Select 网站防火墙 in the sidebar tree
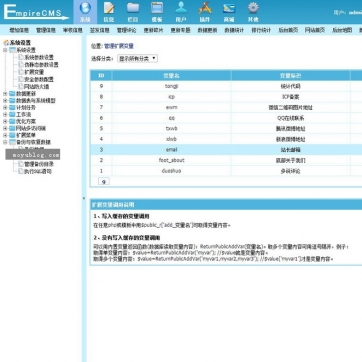The width and height of the screenshot is (362, 362). (36, 87)
